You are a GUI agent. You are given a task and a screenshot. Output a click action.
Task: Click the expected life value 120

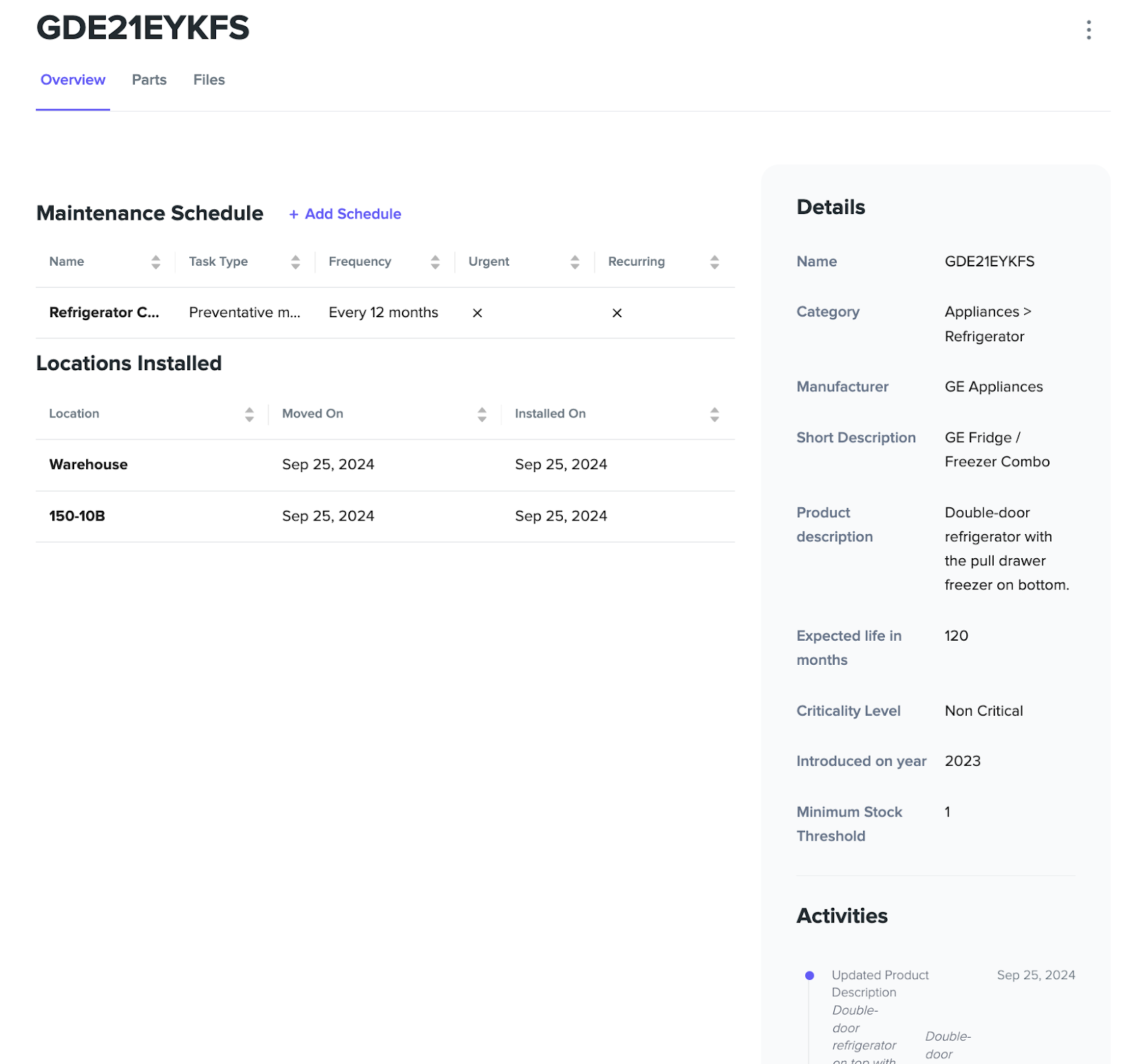956,636
